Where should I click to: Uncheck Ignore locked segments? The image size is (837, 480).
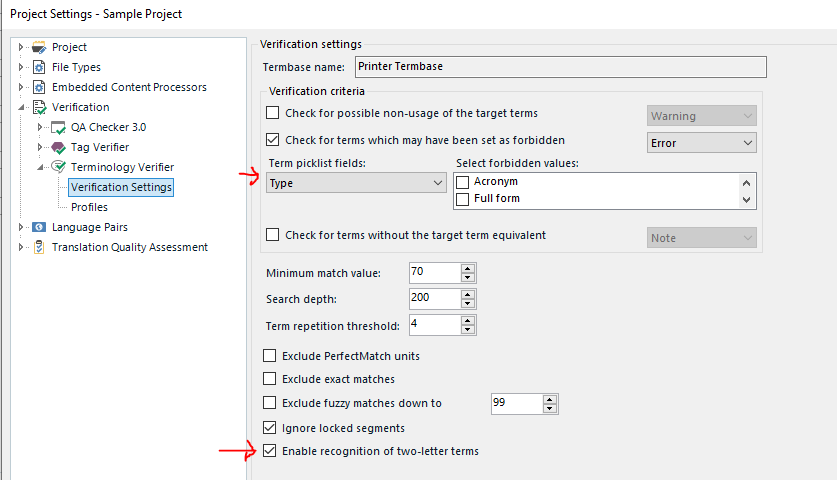pyautogui.click(x=270, y=428)
